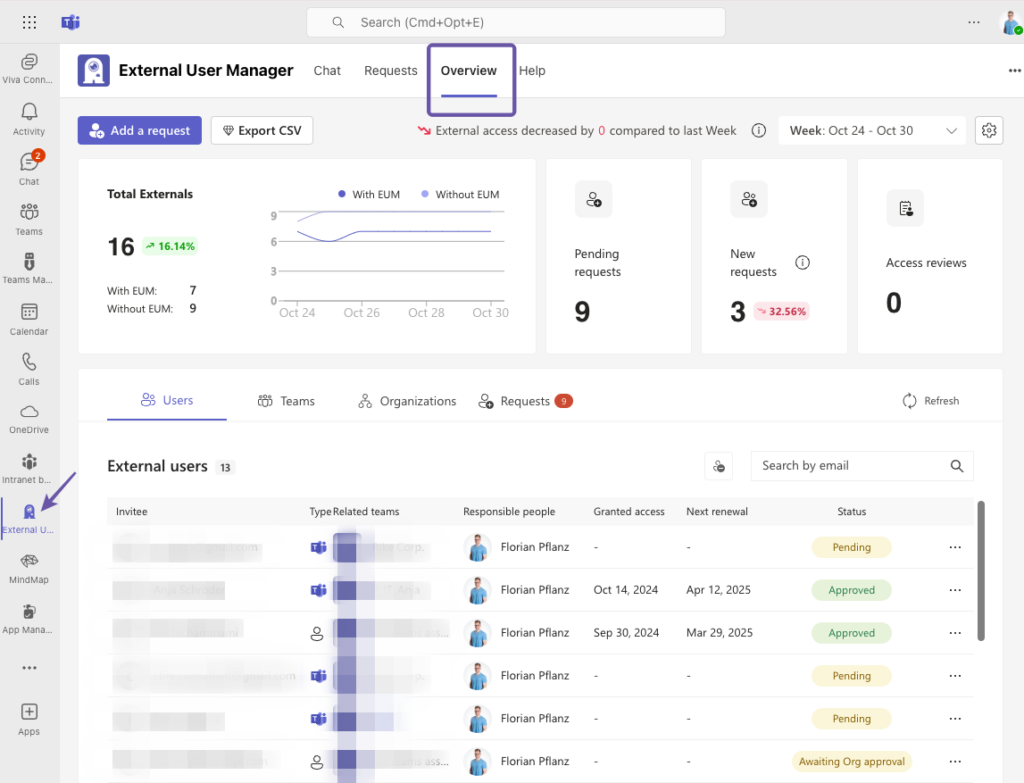
Task: Open options for Awaiting Org approval row
Action: (x=955, y=761)
